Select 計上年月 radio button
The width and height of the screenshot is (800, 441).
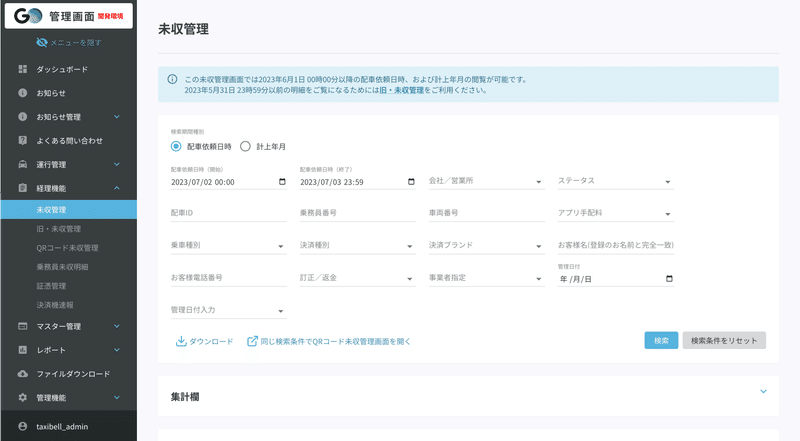pos(245,146)
